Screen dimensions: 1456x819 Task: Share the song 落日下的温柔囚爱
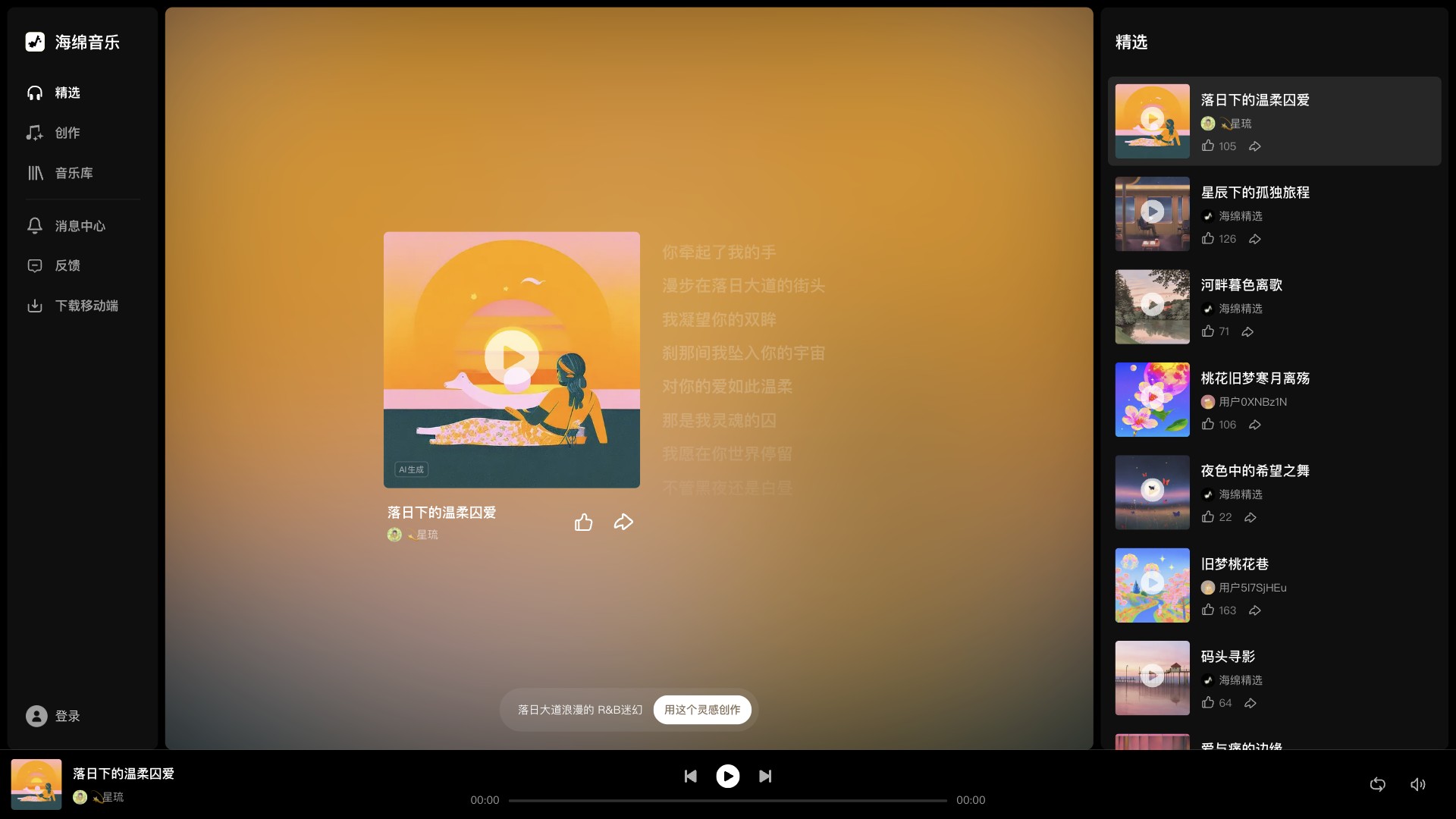623,522
